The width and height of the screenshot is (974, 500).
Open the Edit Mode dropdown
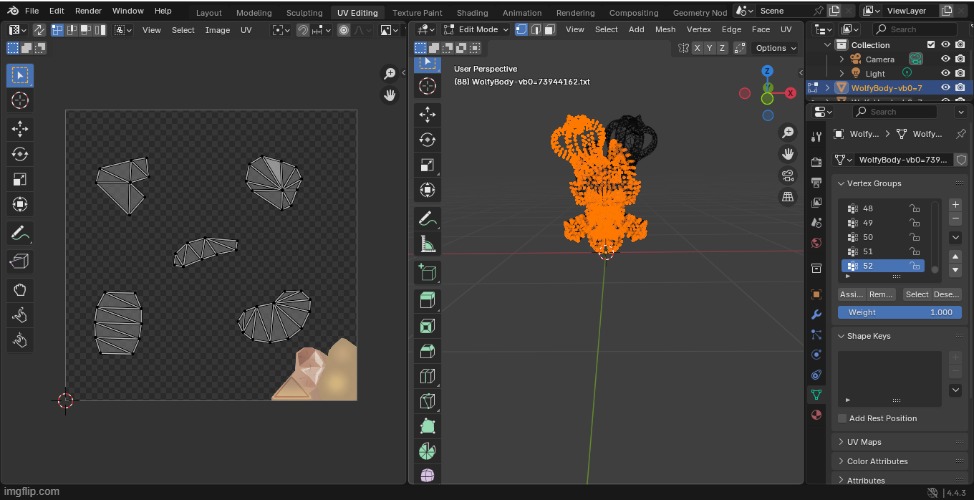point(476,29)
